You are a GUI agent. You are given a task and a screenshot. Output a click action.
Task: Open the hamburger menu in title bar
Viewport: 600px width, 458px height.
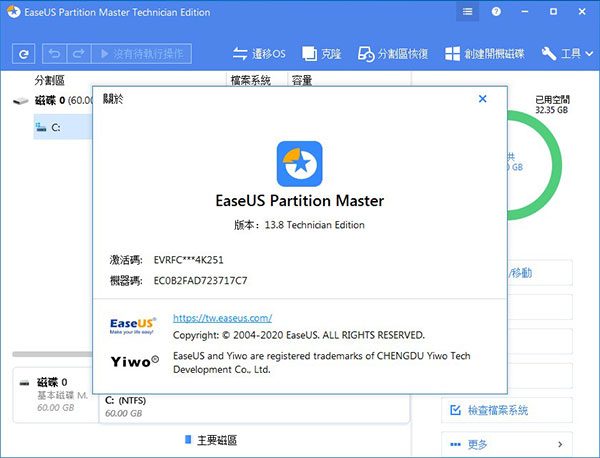click(x=467, y=11)
